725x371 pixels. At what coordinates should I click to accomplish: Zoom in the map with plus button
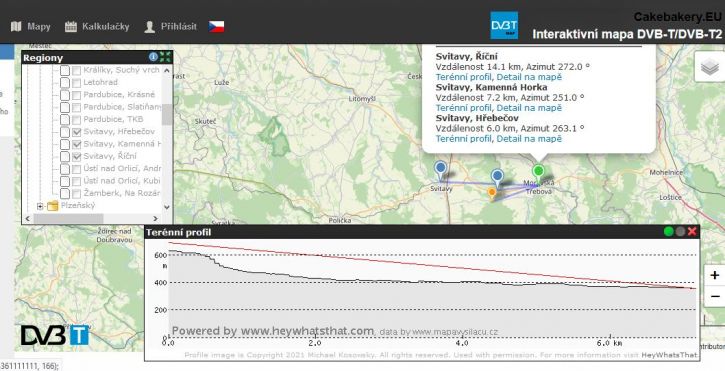point(715,275)
